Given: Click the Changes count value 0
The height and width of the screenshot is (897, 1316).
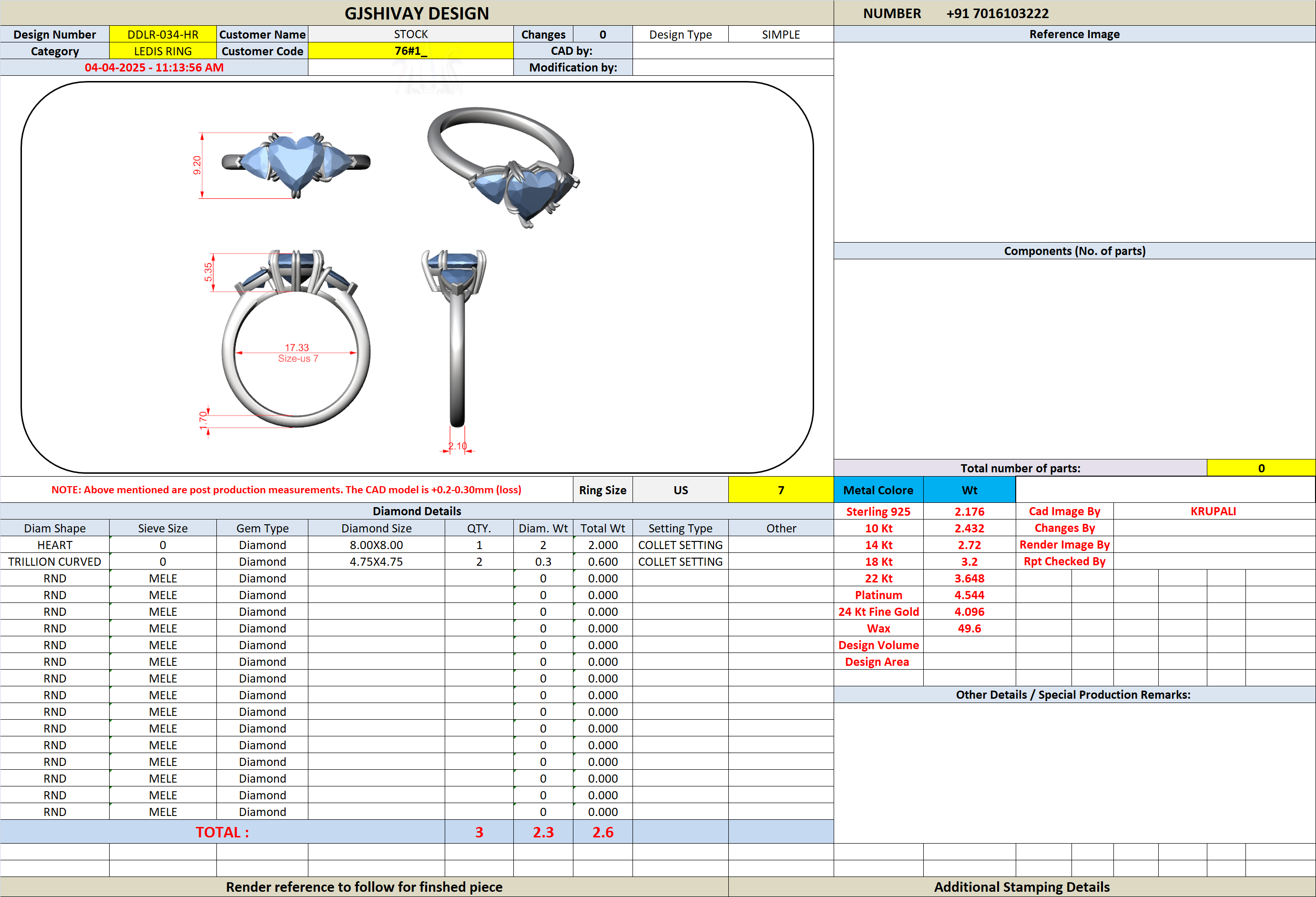Looking at the screenshot, I should coord(602,34).
